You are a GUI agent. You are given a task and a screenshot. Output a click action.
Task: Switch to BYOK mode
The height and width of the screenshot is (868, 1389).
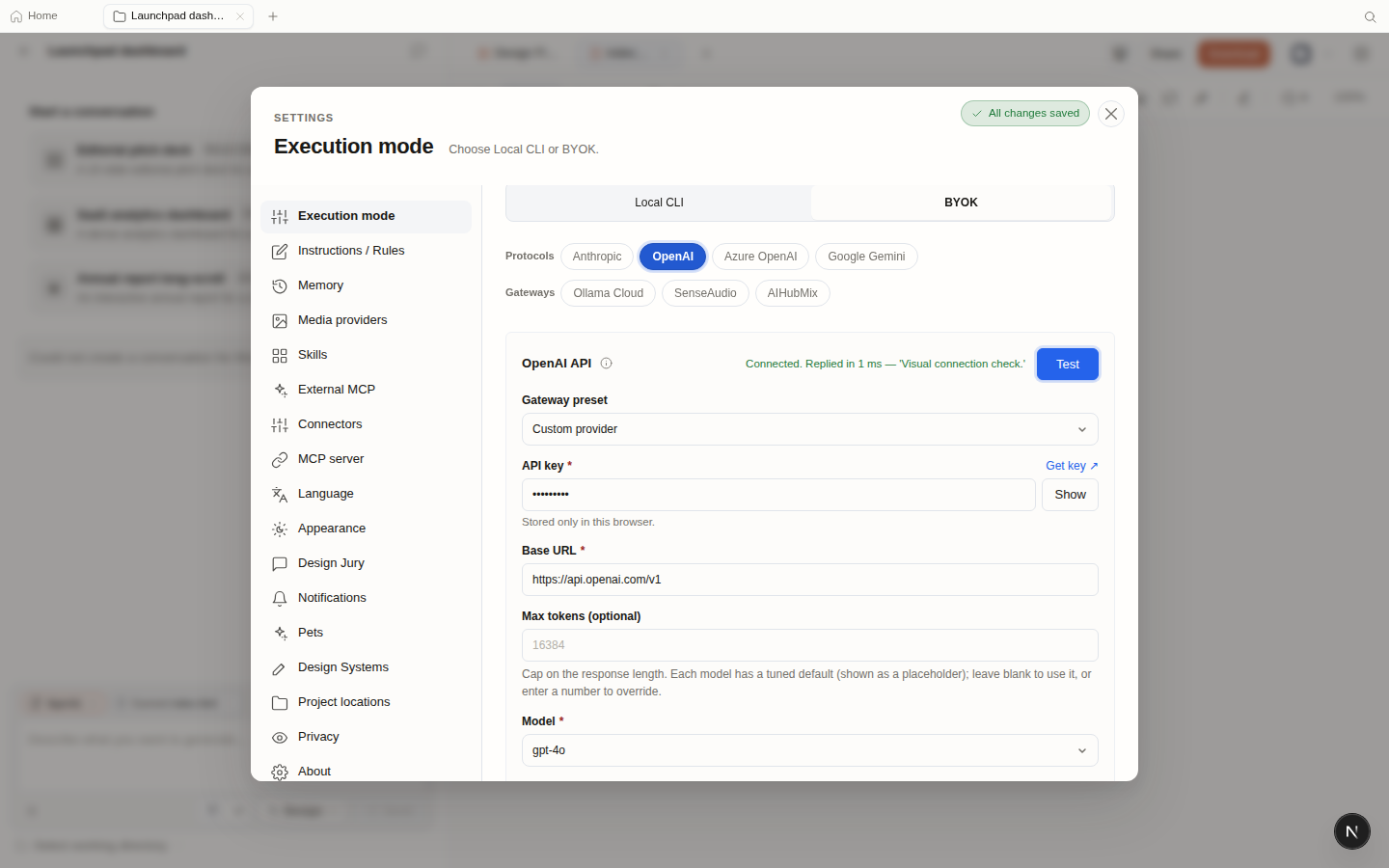click(961, 203)
